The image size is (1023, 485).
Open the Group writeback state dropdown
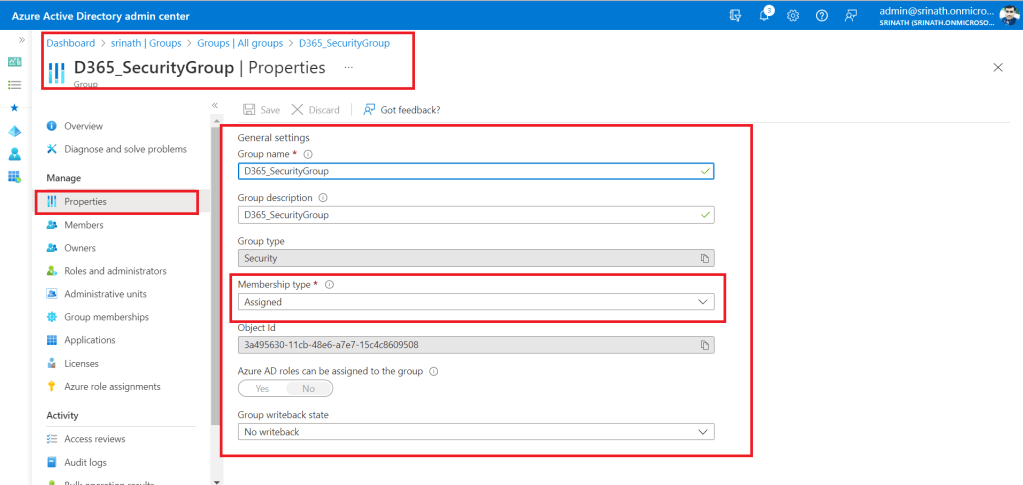pyautogui.click(x=476, y=432)
